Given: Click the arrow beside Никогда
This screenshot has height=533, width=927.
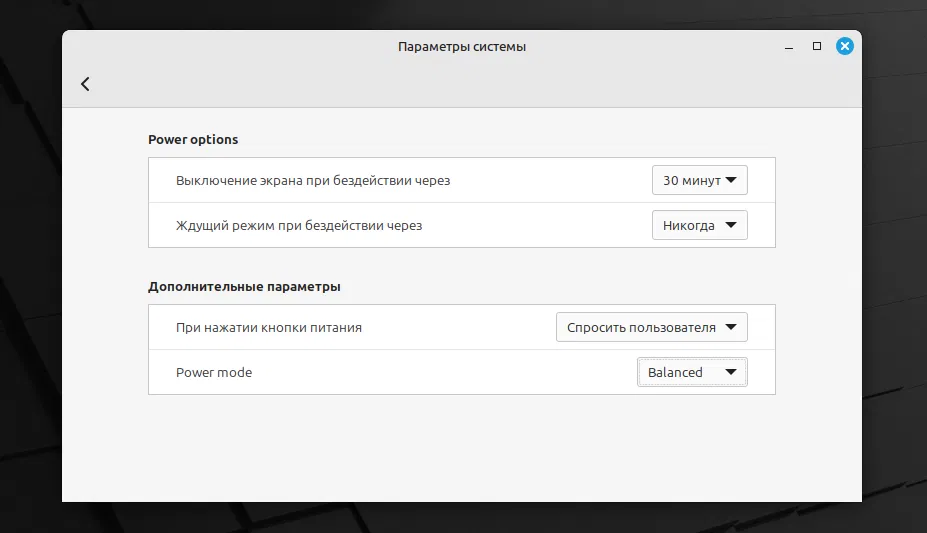Looking at the screenshot, I should click(x=730, y=225).
